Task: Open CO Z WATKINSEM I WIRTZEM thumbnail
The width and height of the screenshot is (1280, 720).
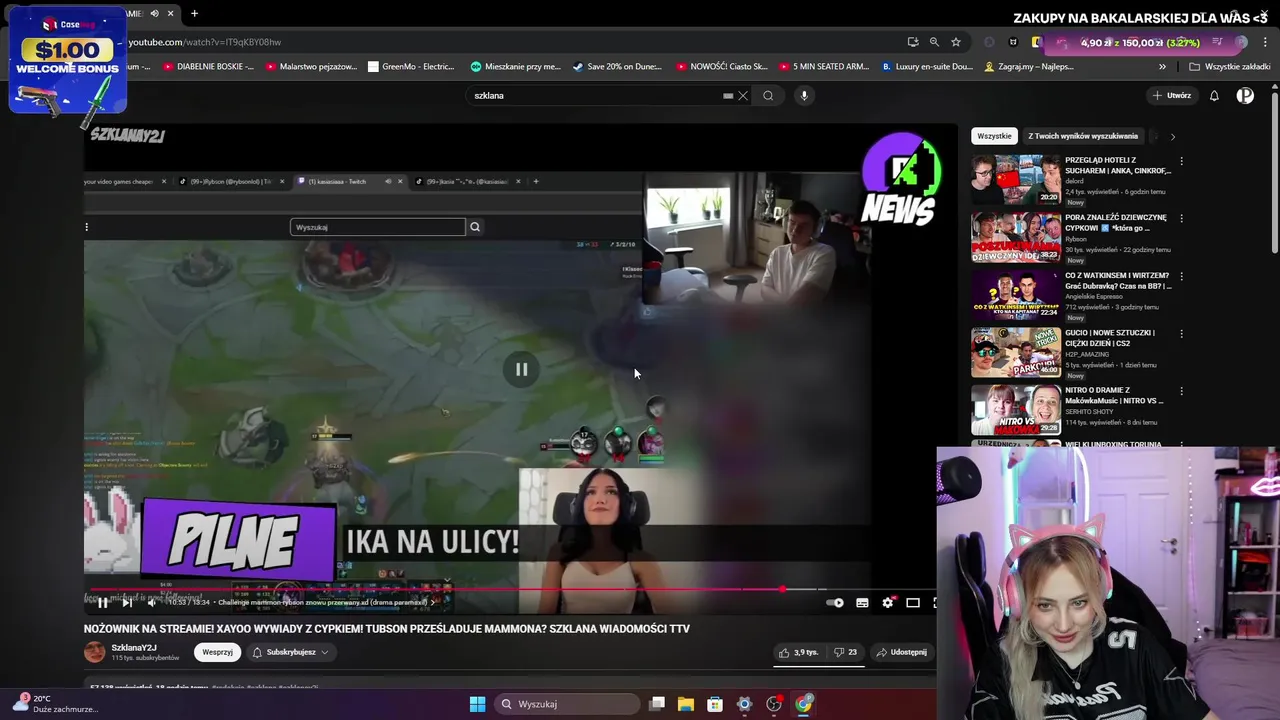Action: [x=1016, y=294]
